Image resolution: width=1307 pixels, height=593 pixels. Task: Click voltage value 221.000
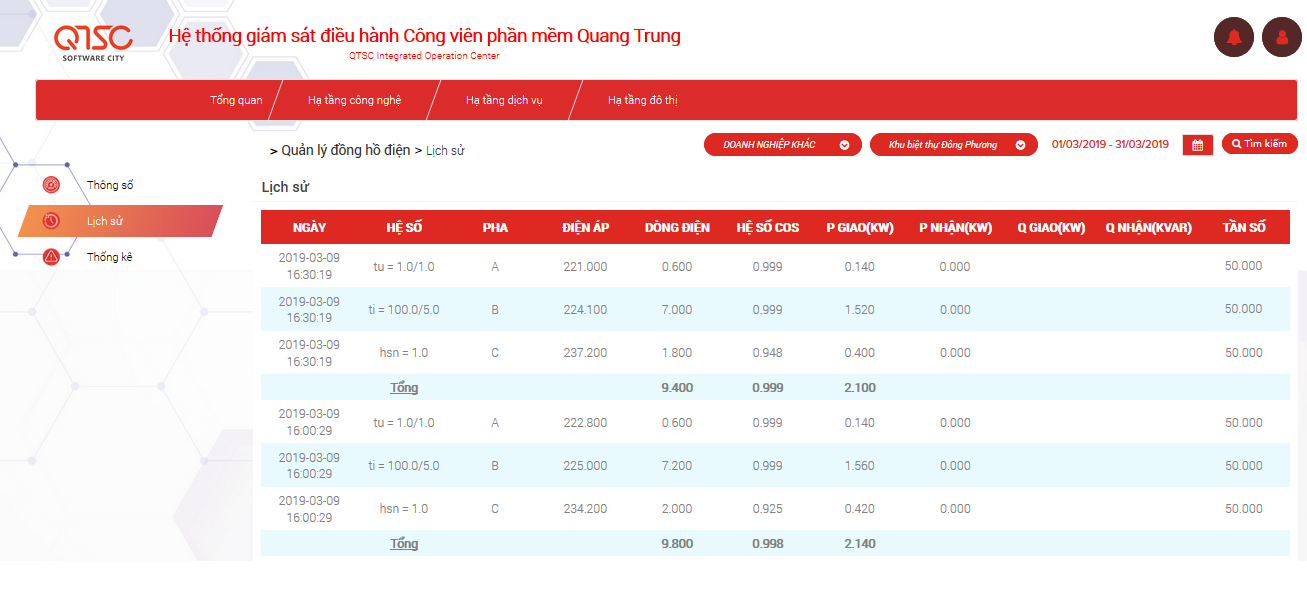point(585,267)
